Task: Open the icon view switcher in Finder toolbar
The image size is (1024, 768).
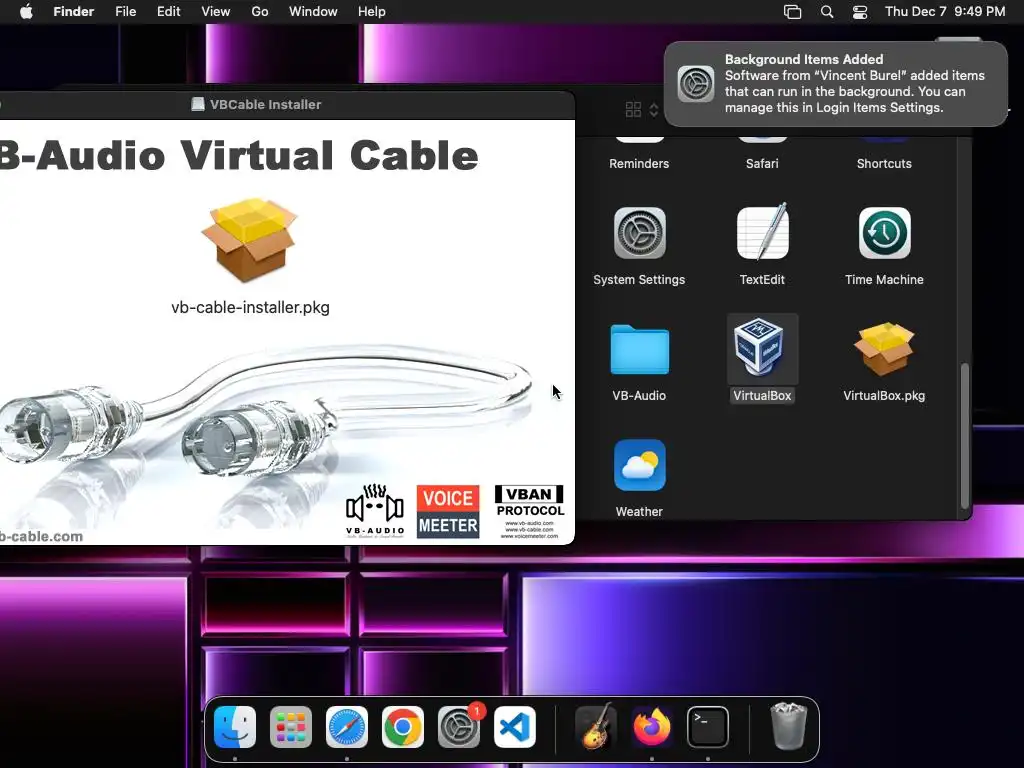Action: tap(641, 110)
